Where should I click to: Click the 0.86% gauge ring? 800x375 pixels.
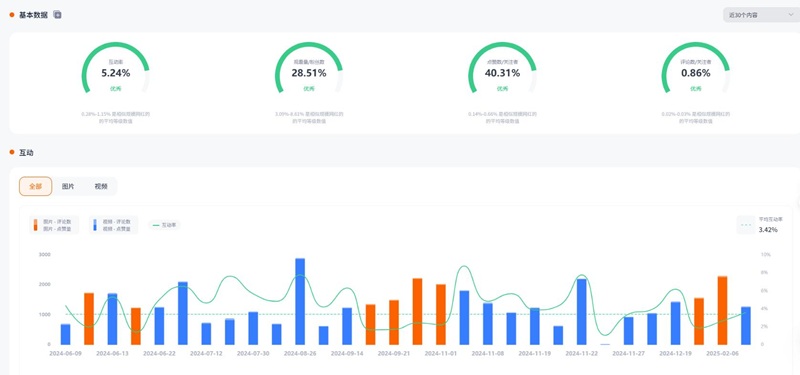(695, 70)
